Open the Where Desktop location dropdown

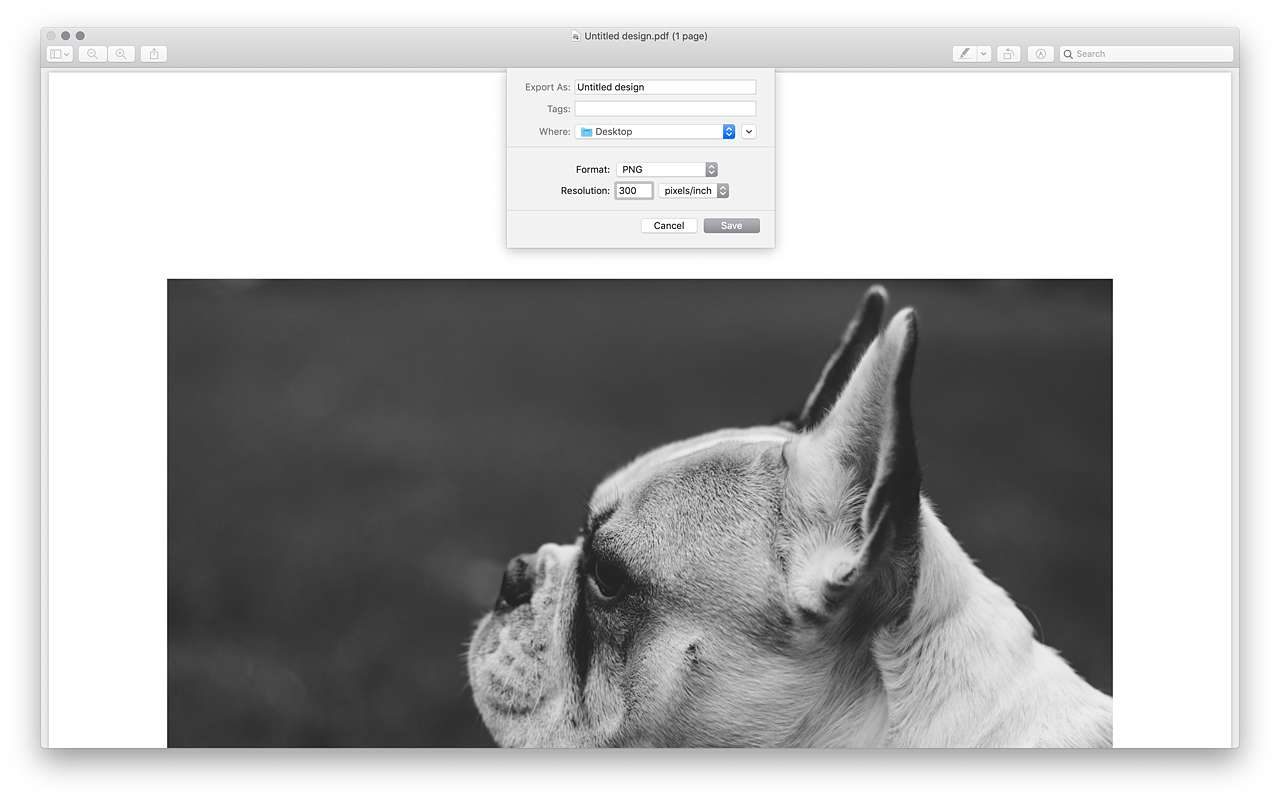point(655,131)
